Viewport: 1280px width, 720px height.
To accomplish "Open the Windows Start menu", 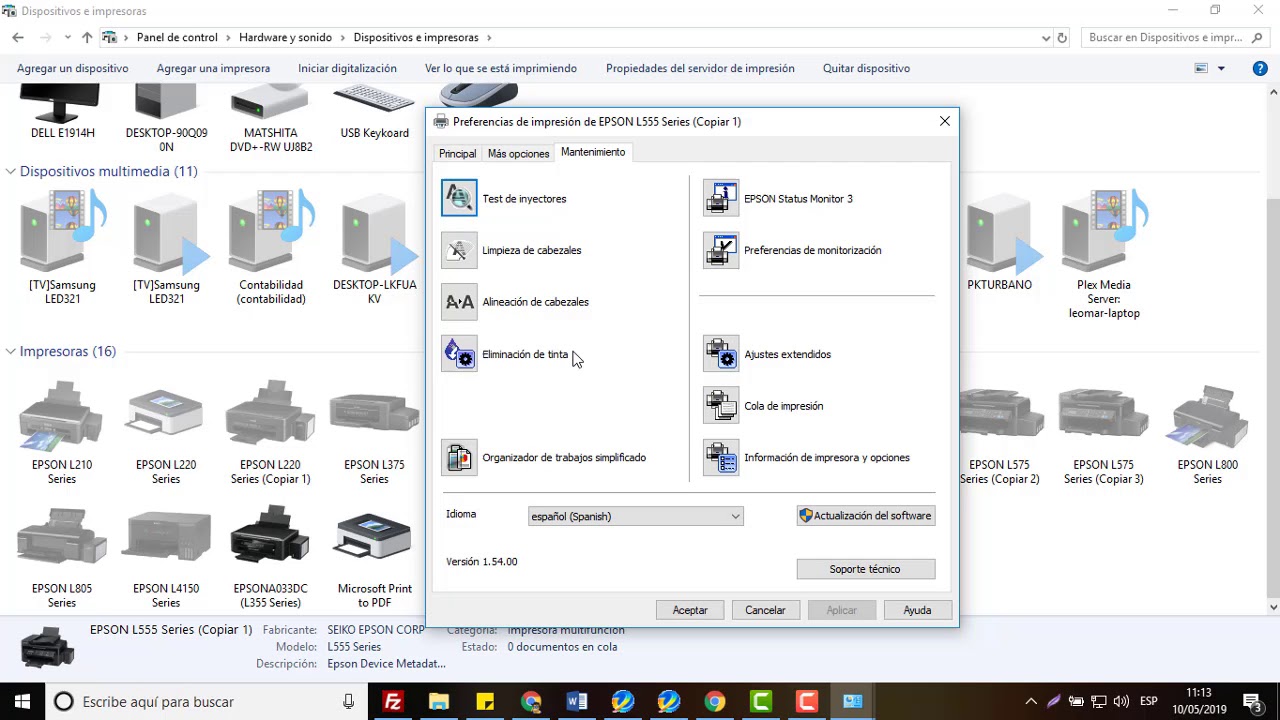I will [x=22, y=701].
